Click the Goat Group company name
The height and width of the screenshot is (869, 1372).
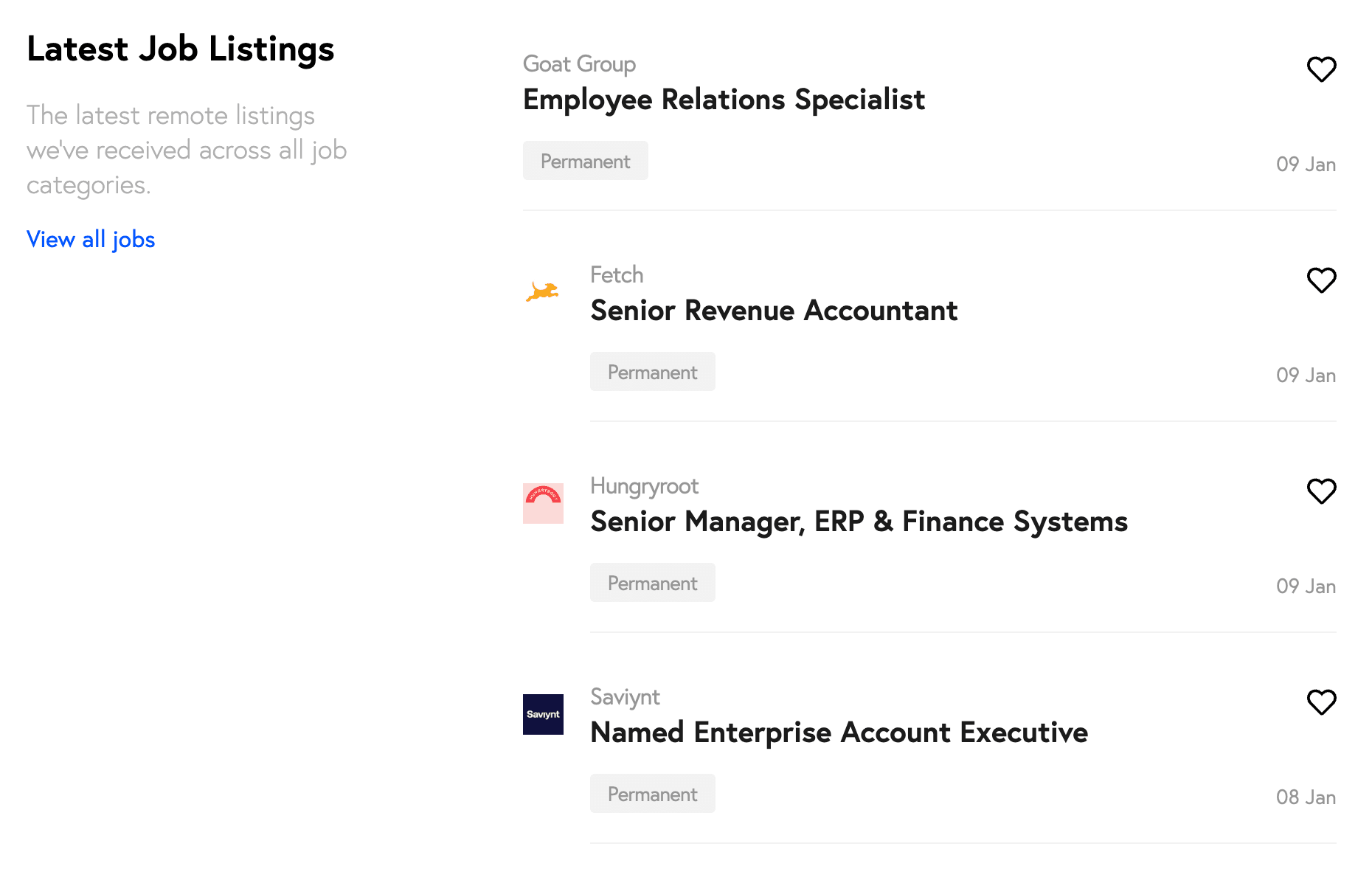click(x=579, y=64)
